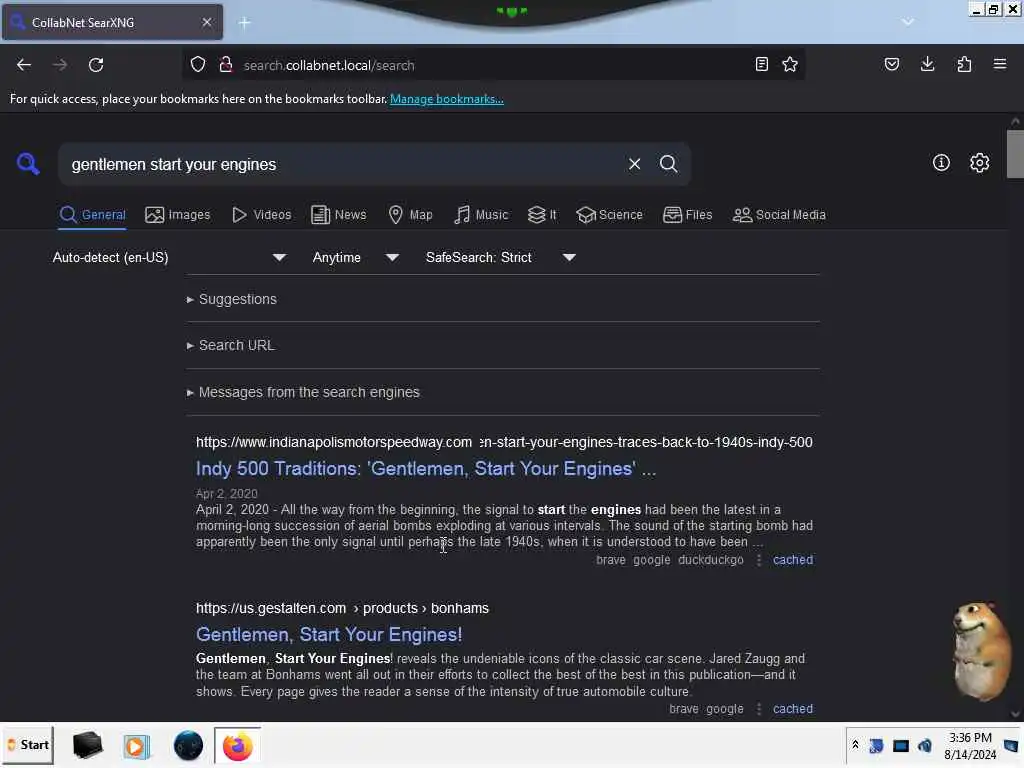This screenshot has width=1024, height=768.
Task: Click the search query input field
Action: (343, 165)
